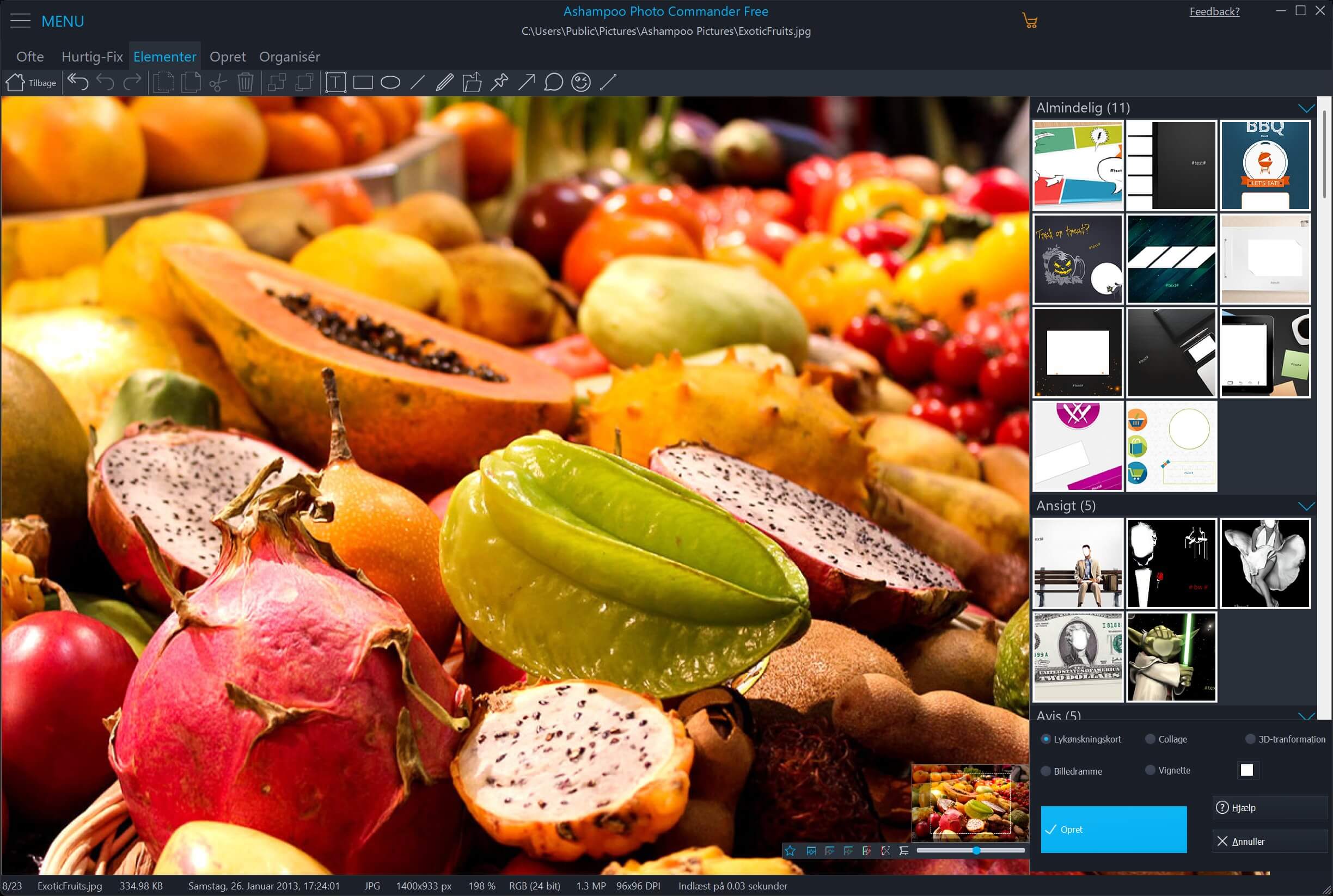
Task: Click the shopping cart icon in title bar
Action: [1030, 21]
